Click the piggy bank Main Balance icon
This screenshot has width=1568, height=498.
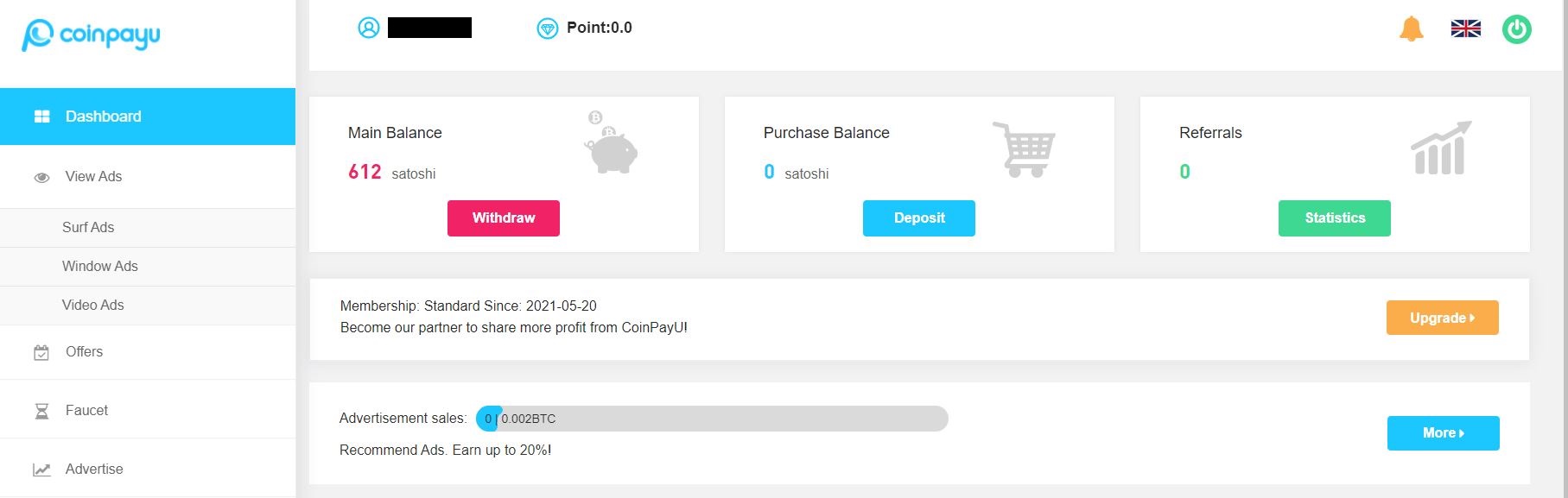(611, 142)
